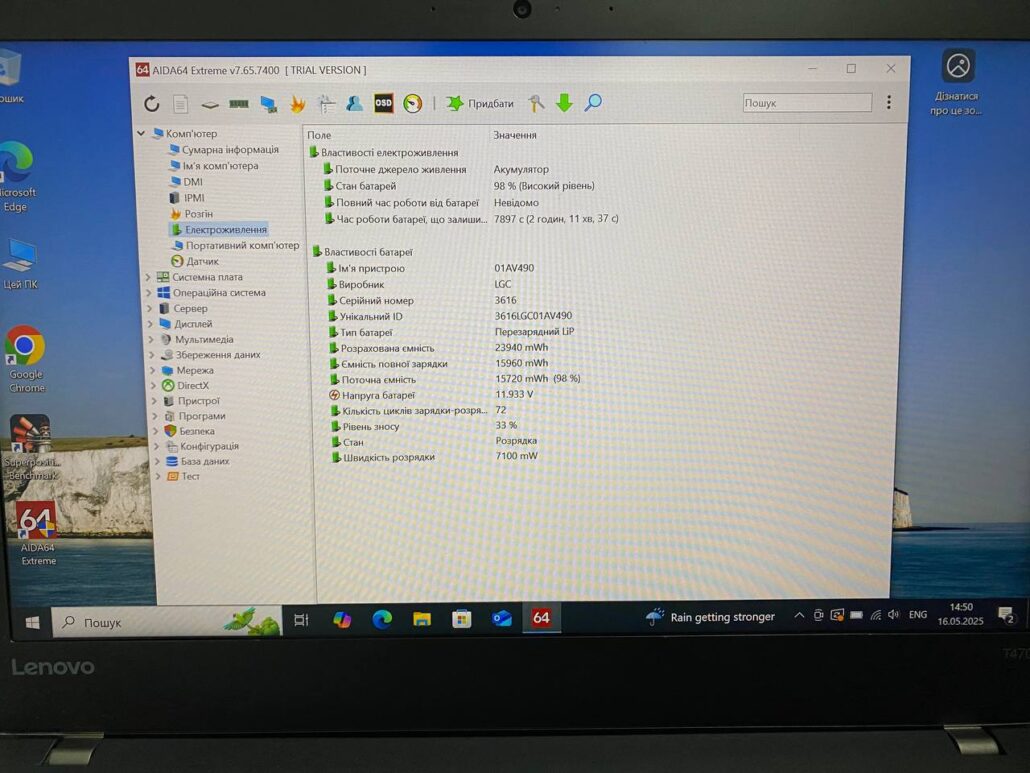This screenshot has height=773, width=1030.
Task: Launch the flame stability test icon
Action: 298,104
